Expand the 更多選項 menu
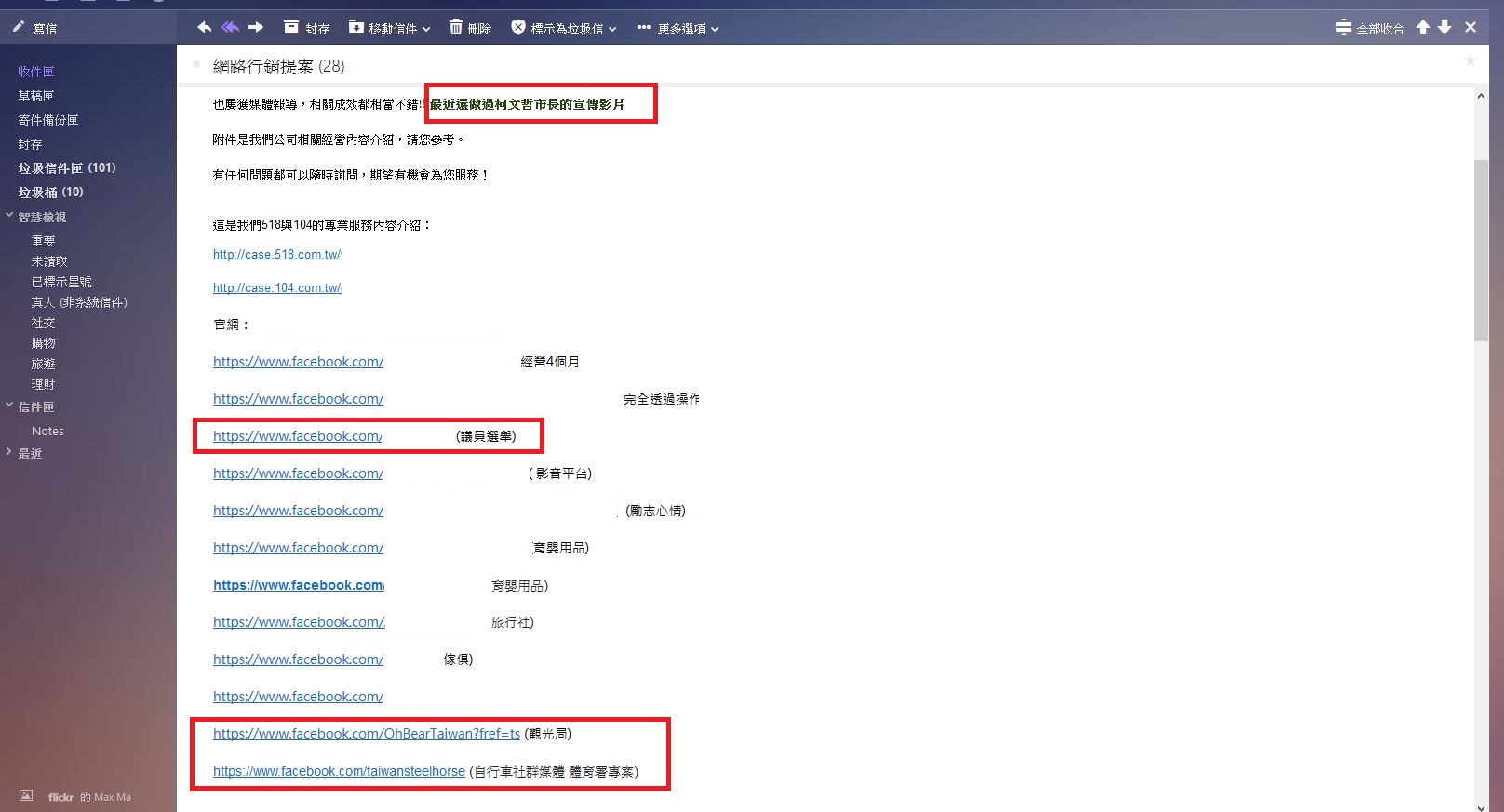 point(678,28)
